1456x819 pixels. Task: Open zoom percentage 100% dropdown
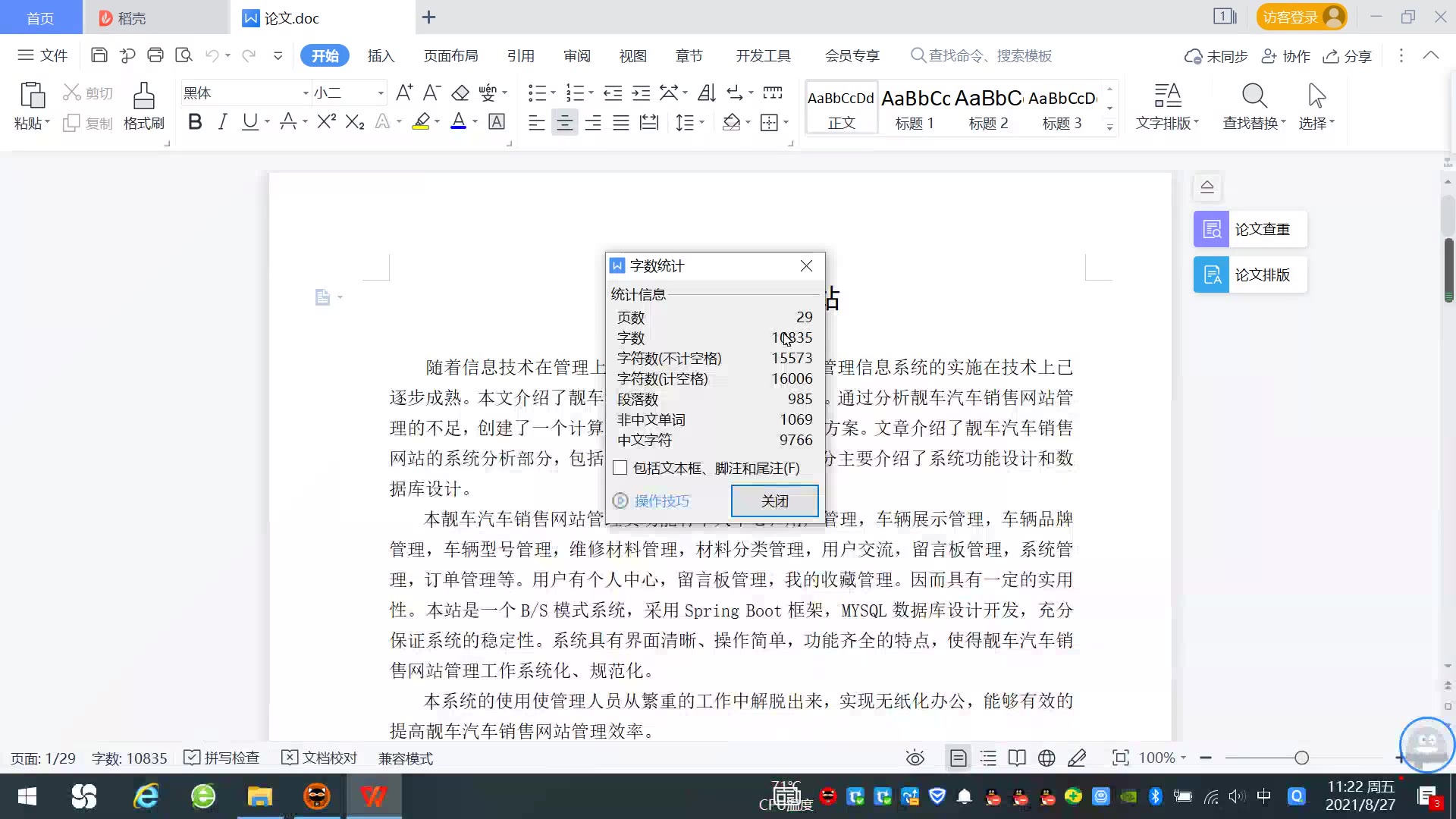tap(1163, 758)
